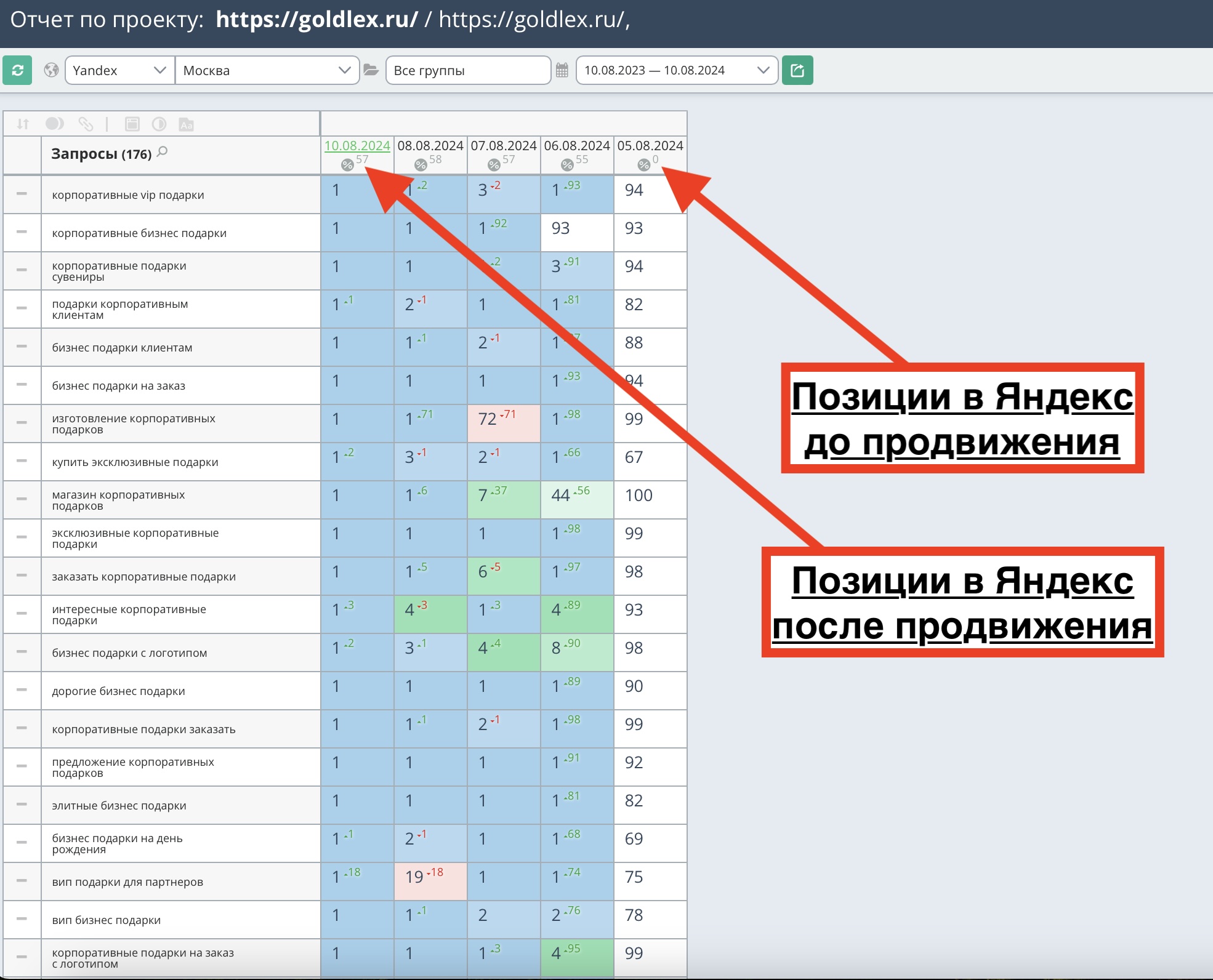Click the green refresh button

click(17, 70)
